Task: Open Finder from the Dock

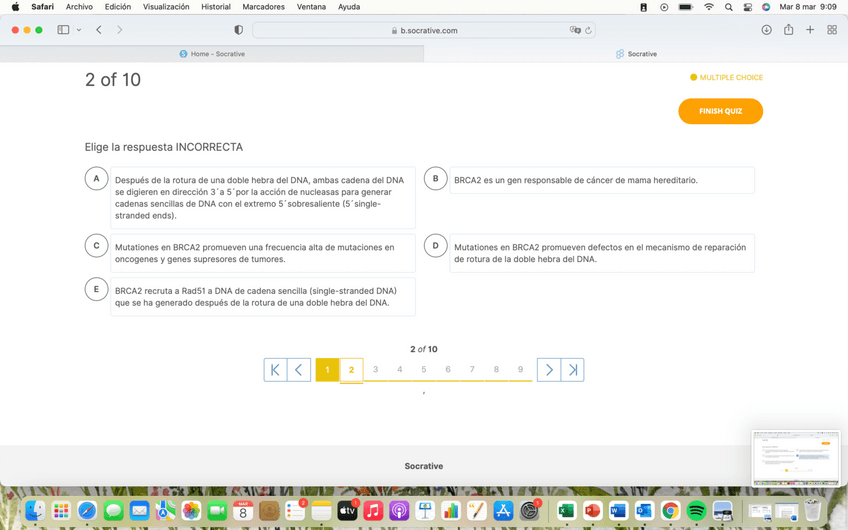Action: (36, 511)
